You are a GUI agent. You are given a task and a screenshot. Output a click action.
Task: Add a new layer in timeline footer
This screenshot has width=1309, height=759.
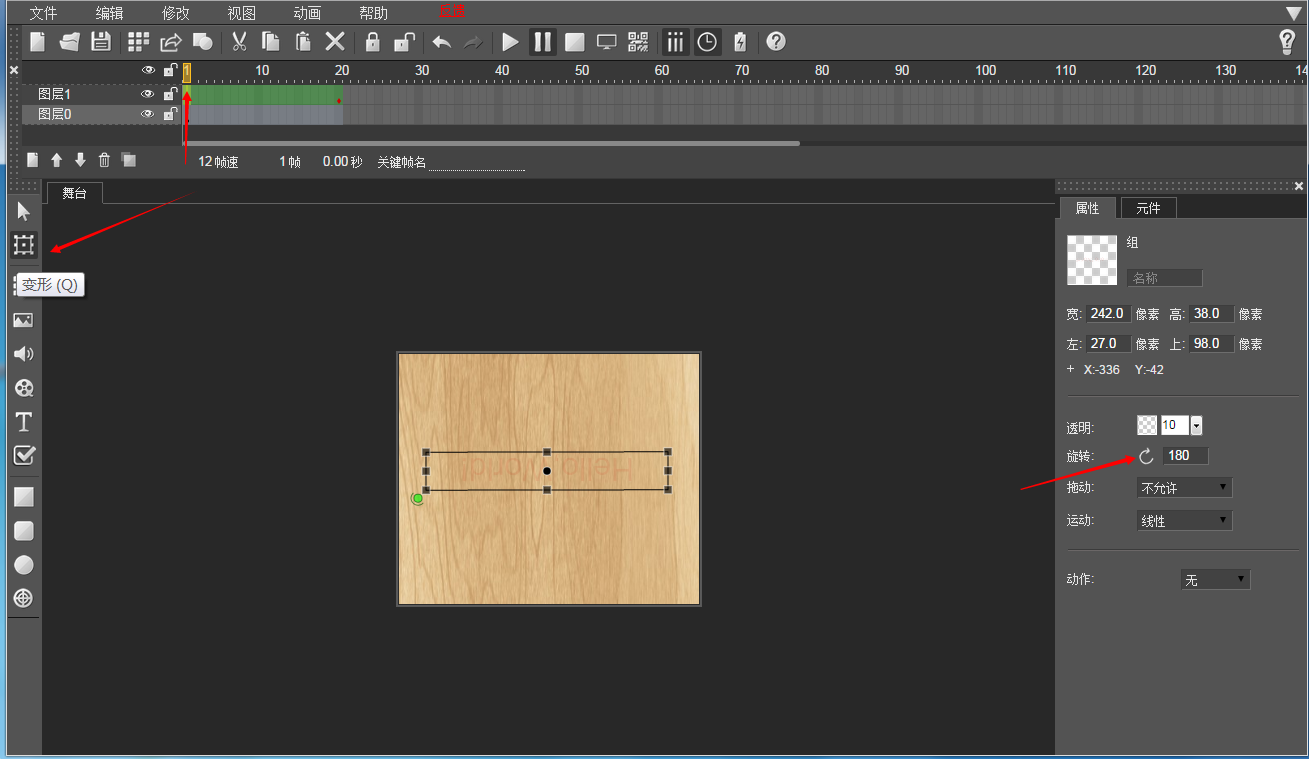[x=32, y=160]
